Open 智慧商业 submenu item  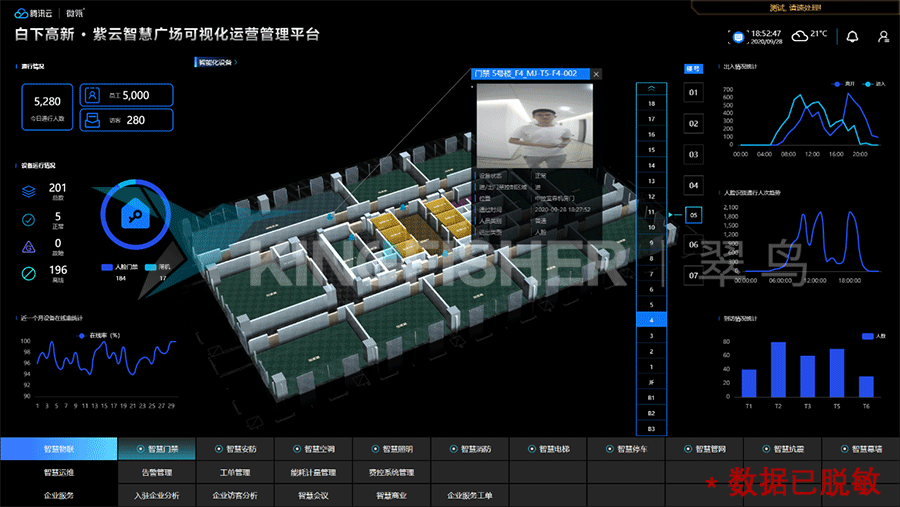[x=391, y=496]
